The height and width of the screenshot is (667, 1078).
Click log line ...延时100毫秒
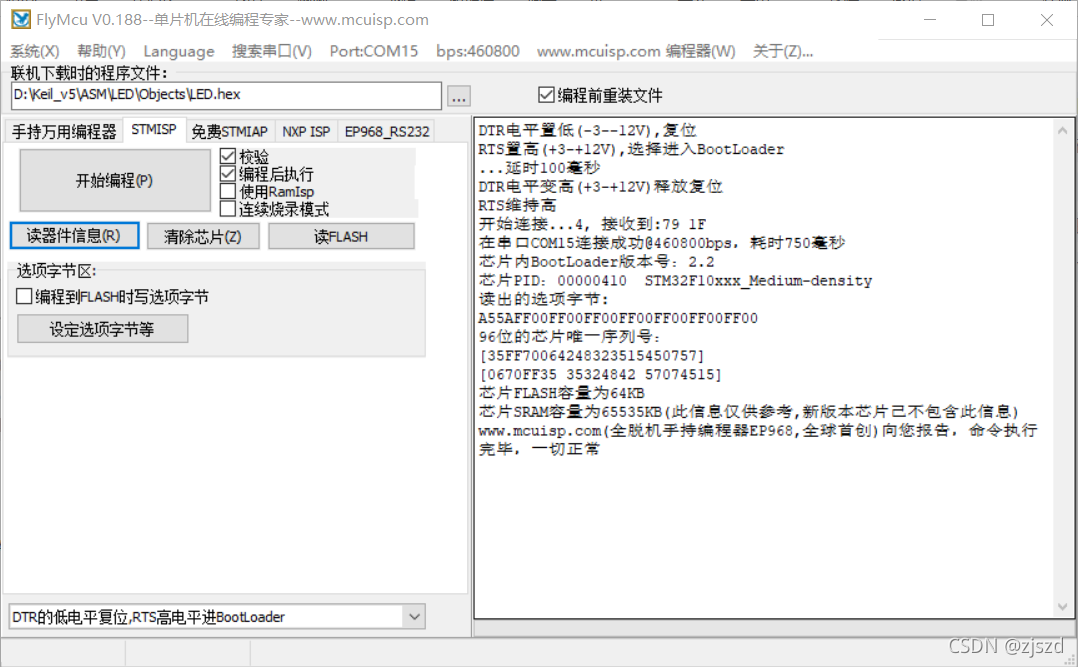540,168
